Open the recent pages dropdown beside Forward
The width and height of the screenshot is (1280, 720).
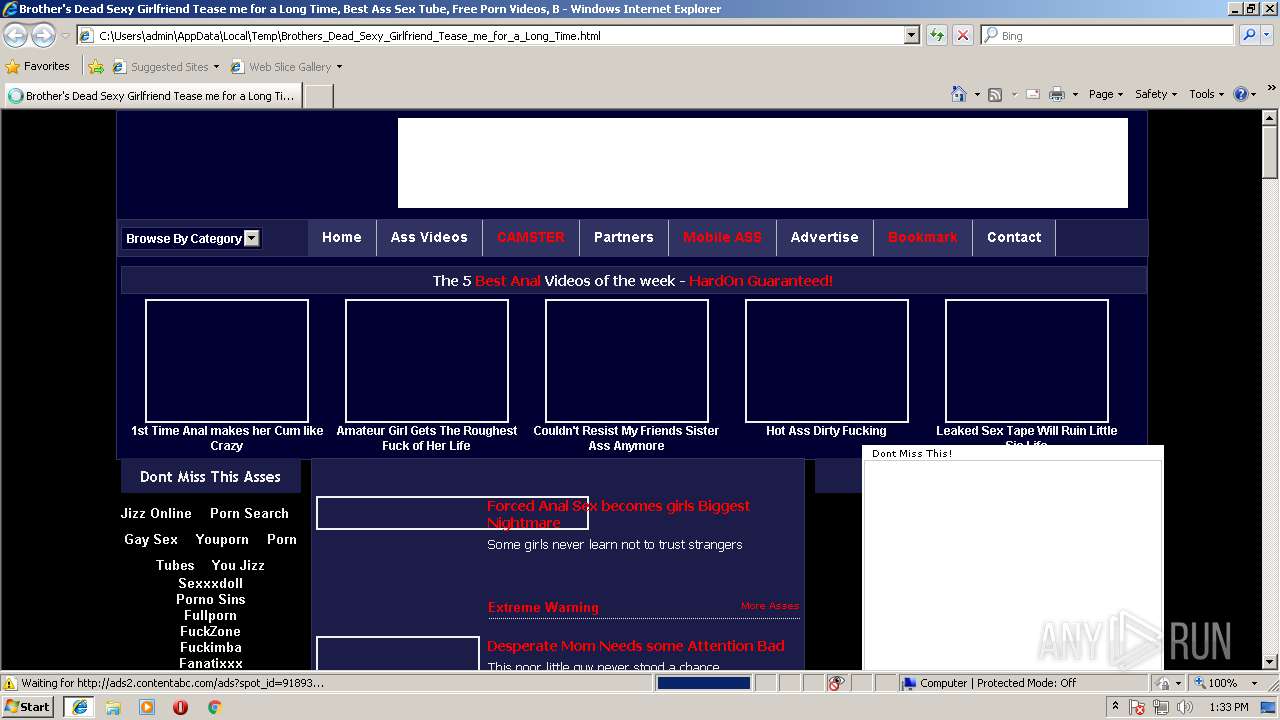point(65,36)
